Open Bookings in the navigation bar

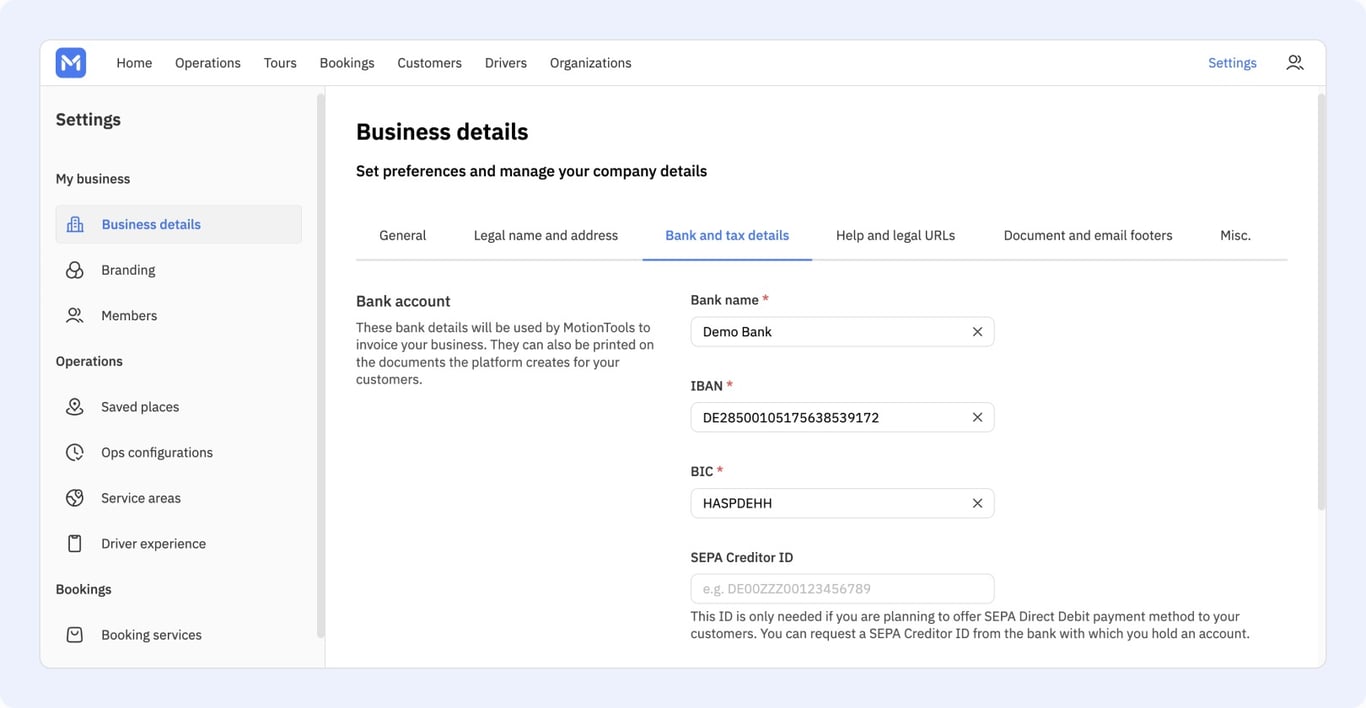347,63
